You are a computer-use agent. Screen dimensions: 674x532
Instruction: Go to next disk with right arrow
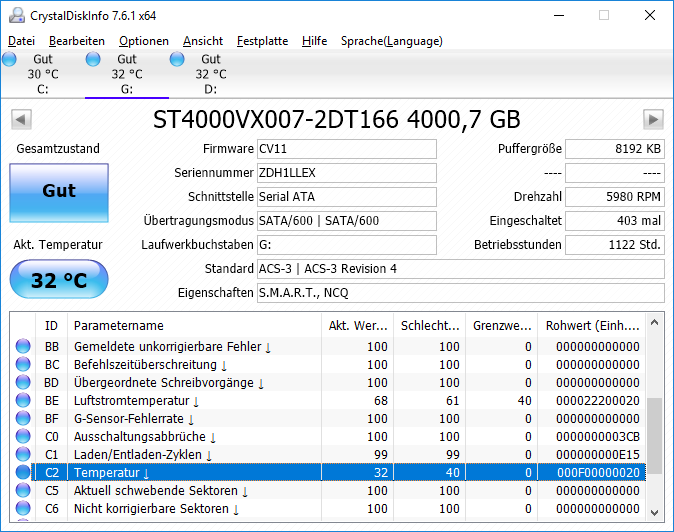tap(653, 119)
